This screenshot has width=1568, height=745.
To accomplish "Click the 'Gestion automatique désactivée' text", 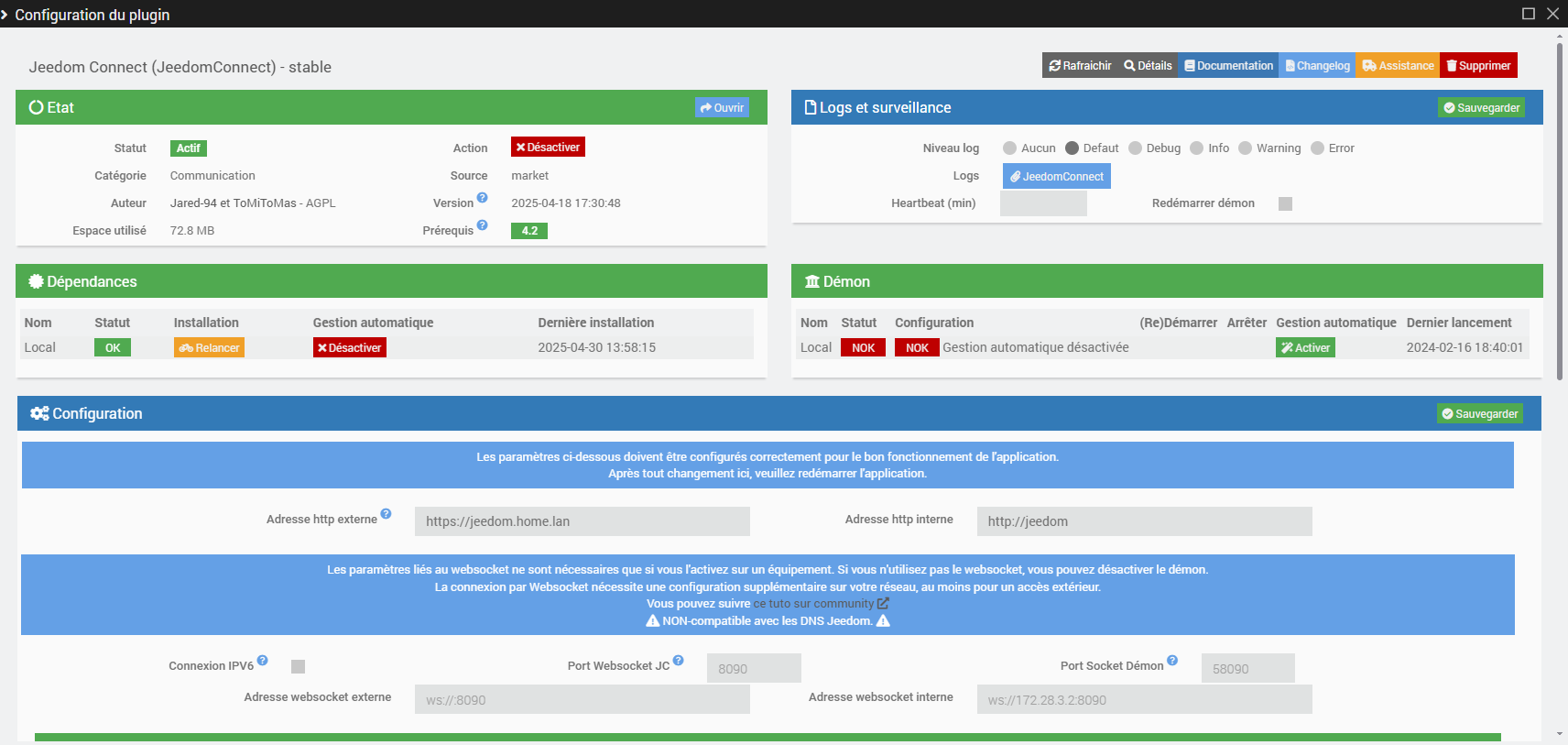I will click(1036, 347).
